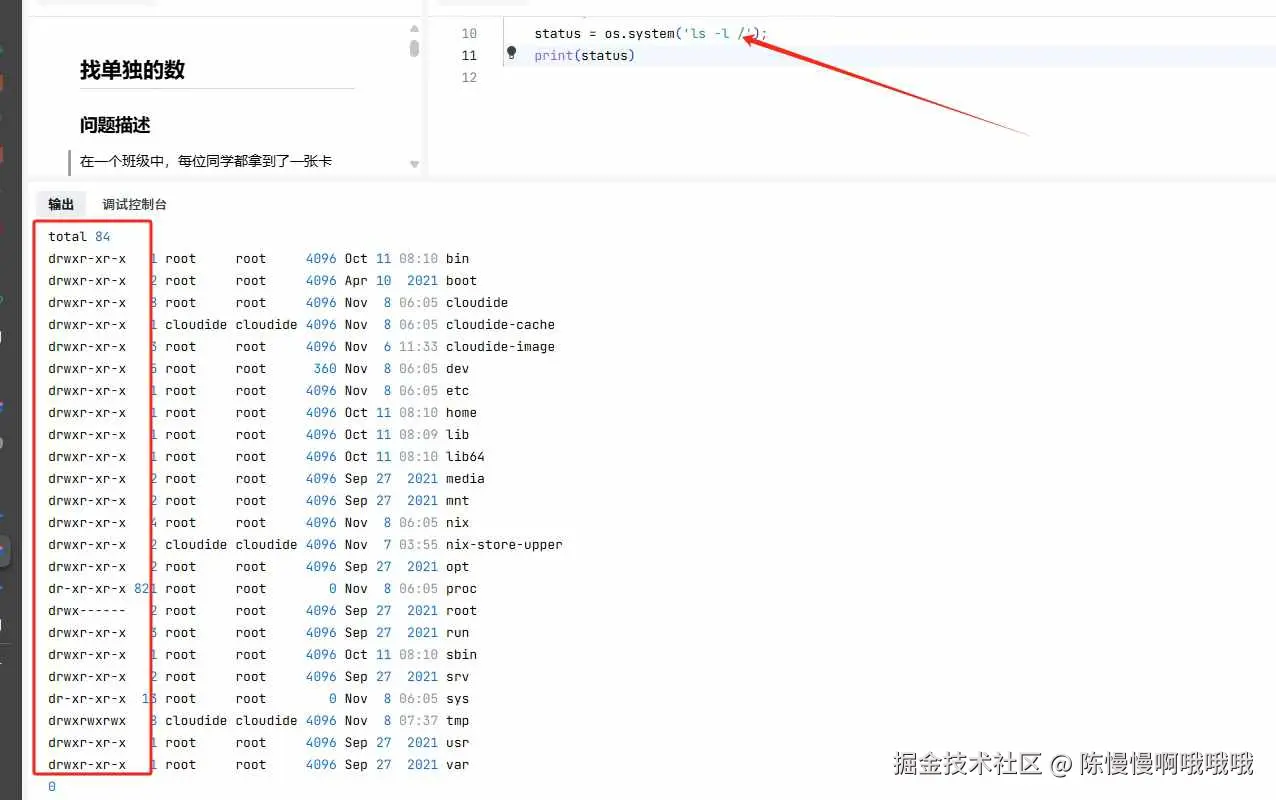Screen dimensions: 1276x800
Task: Expand the problem description with the down chevron
Action: pyautogui.click(x=414, y=163)
